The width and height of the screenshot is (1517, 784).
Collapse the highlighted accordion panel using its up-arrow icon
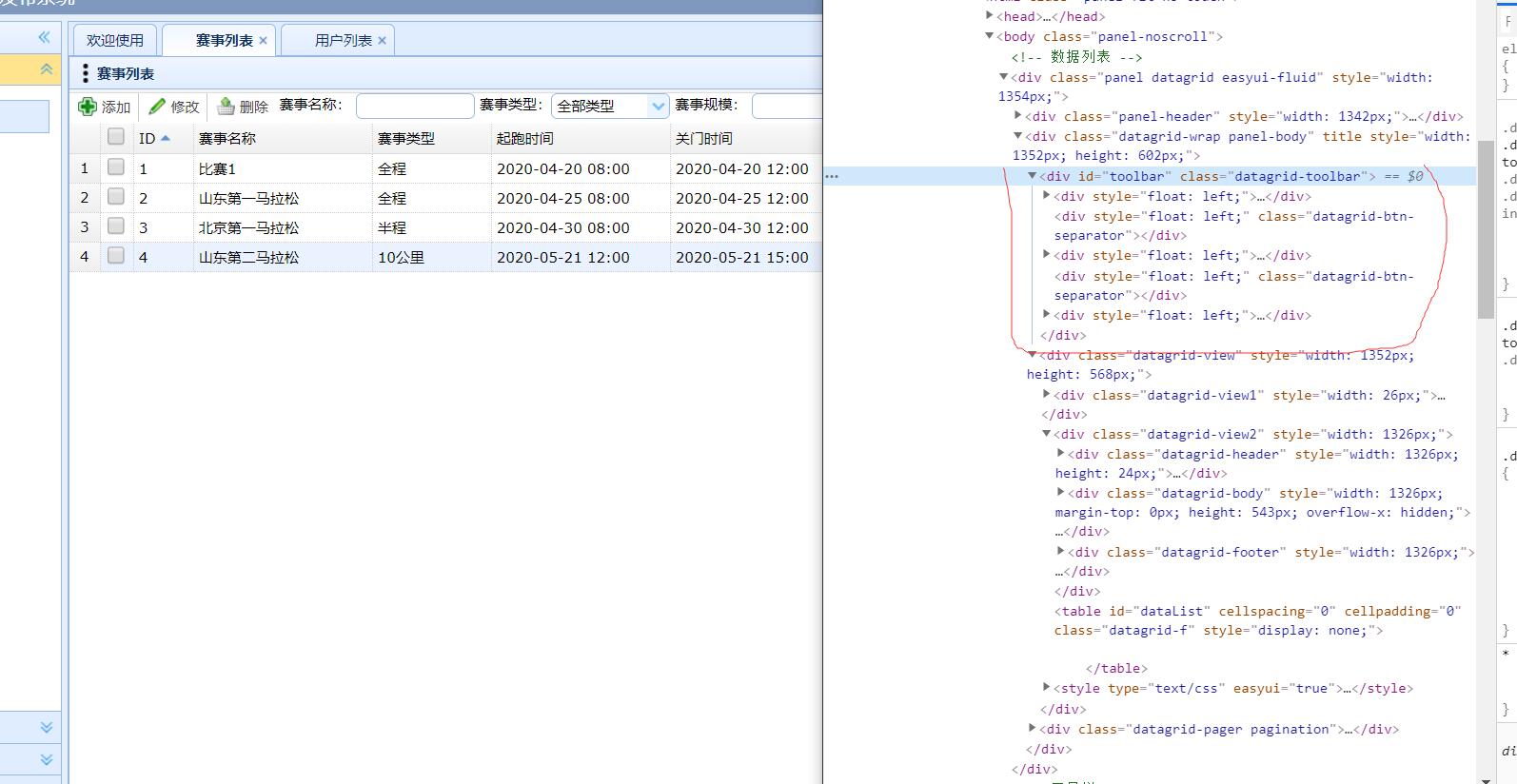pyautogui.click(x=46, y=69)
